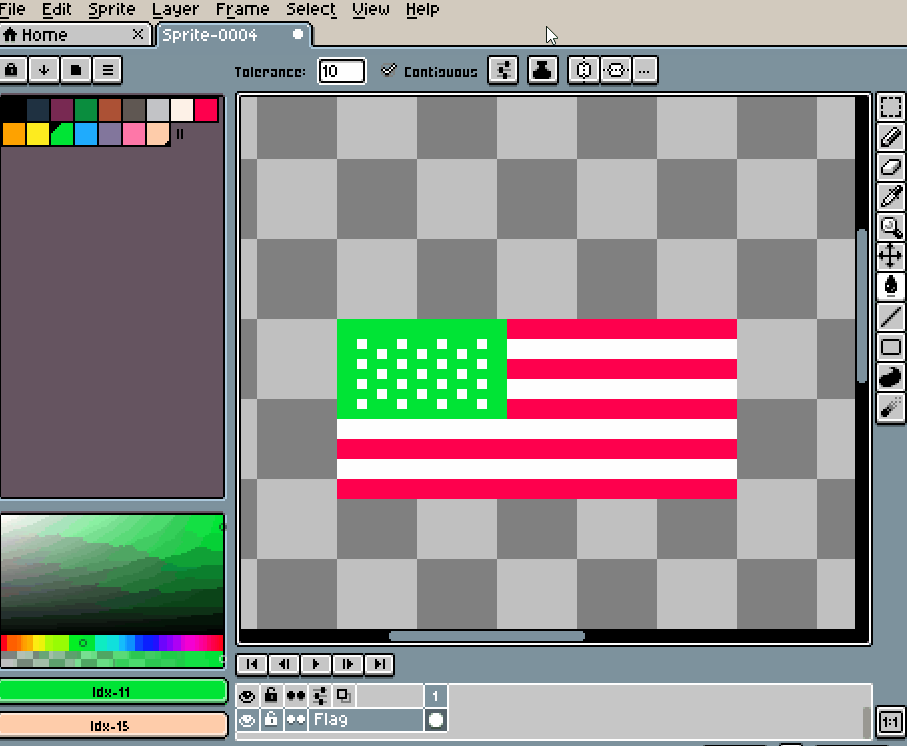Toggle continuous mode of Flag layer
The image size is (907, 746).
(x=296, y=720)
